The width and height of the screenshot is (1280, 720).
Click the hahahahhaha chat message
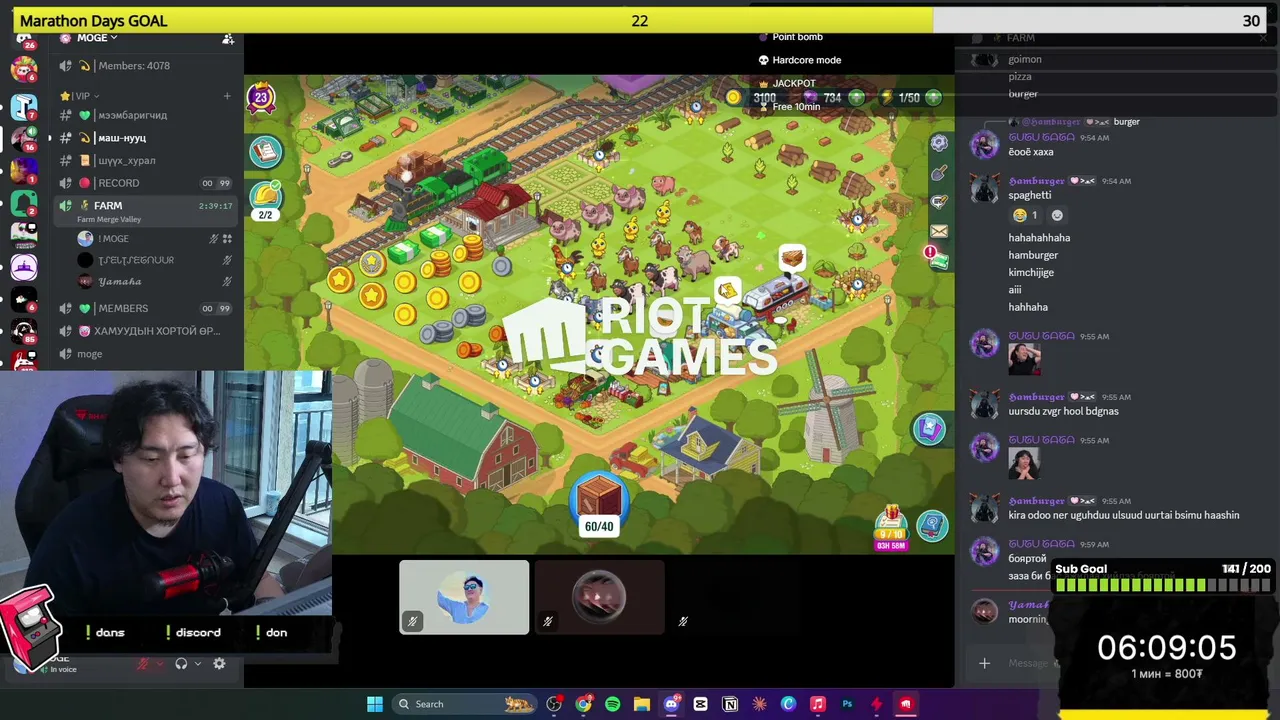click(x=1039, y=238)
